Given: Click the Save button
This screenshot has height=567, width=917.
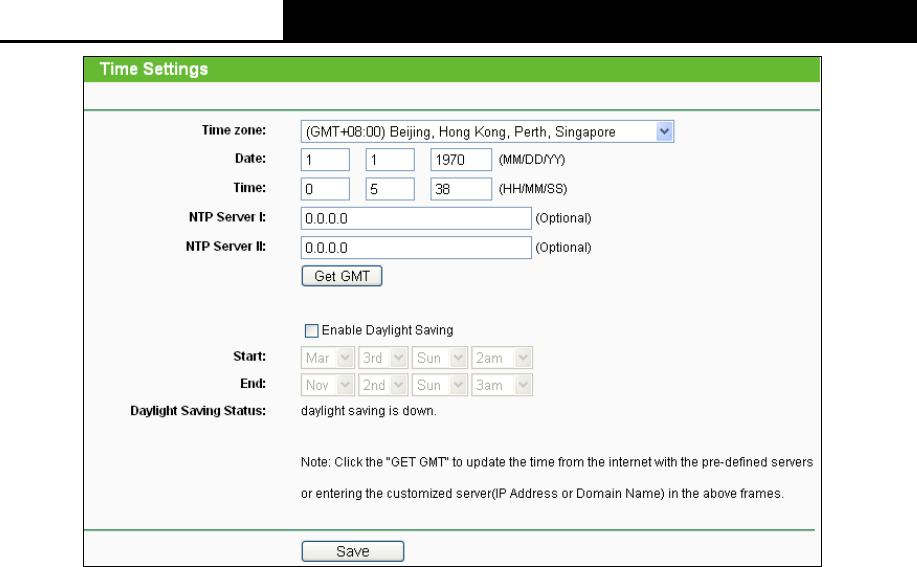Looking at the screenshot, I should pyautogui.click(x=353, y=551).
